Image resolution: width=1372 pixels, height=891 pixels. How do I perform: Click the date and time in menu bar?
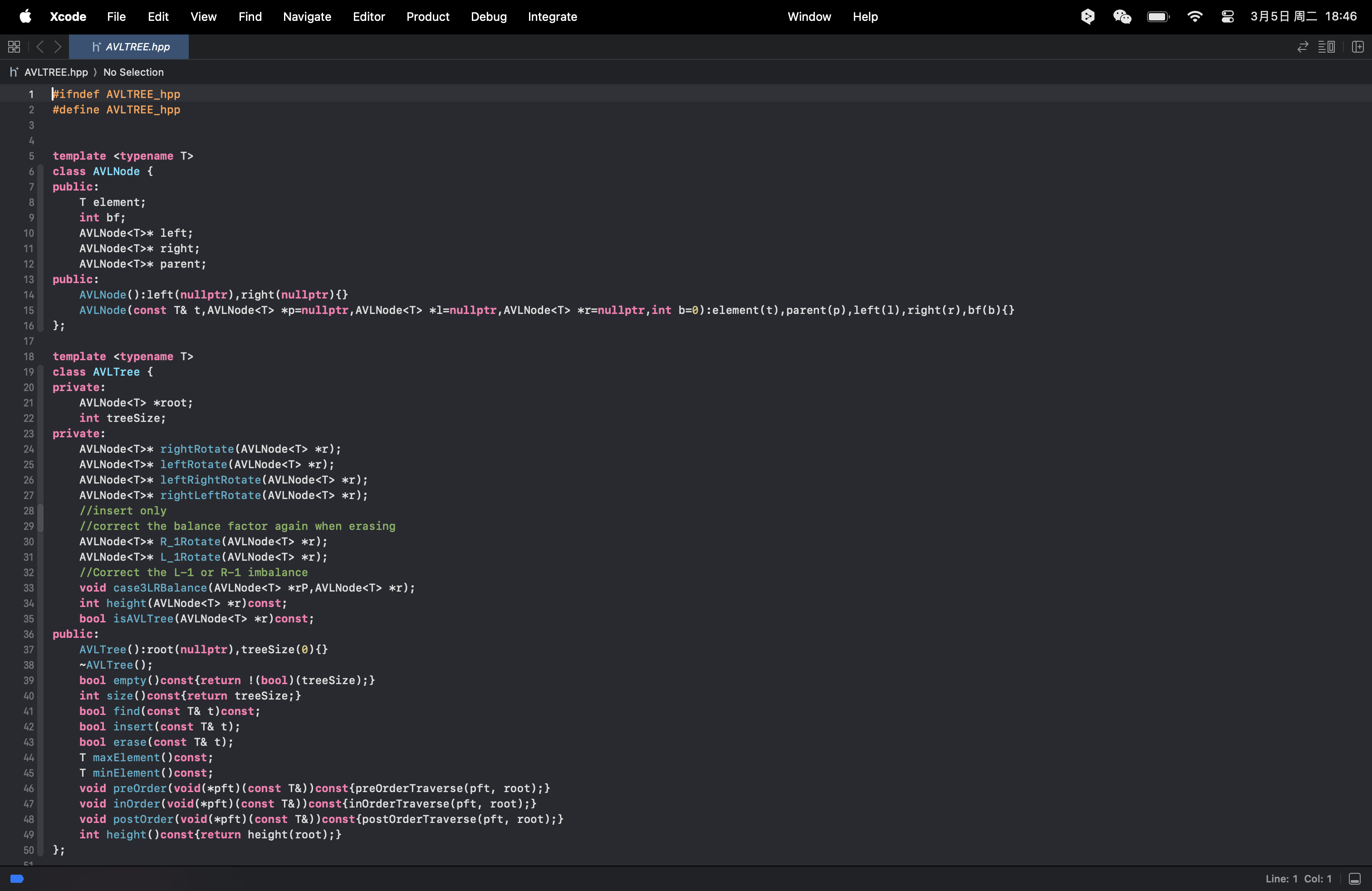point(1303,17)
